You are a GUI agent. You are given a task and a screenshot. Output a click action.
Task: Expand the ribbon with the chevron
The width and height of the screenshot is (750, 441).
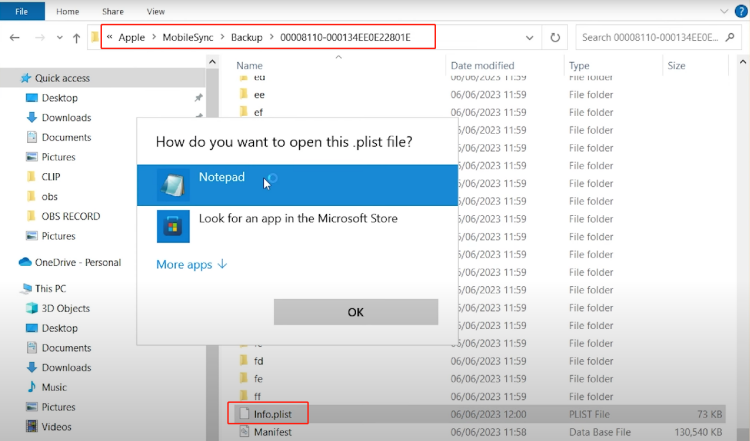[724, 11]
